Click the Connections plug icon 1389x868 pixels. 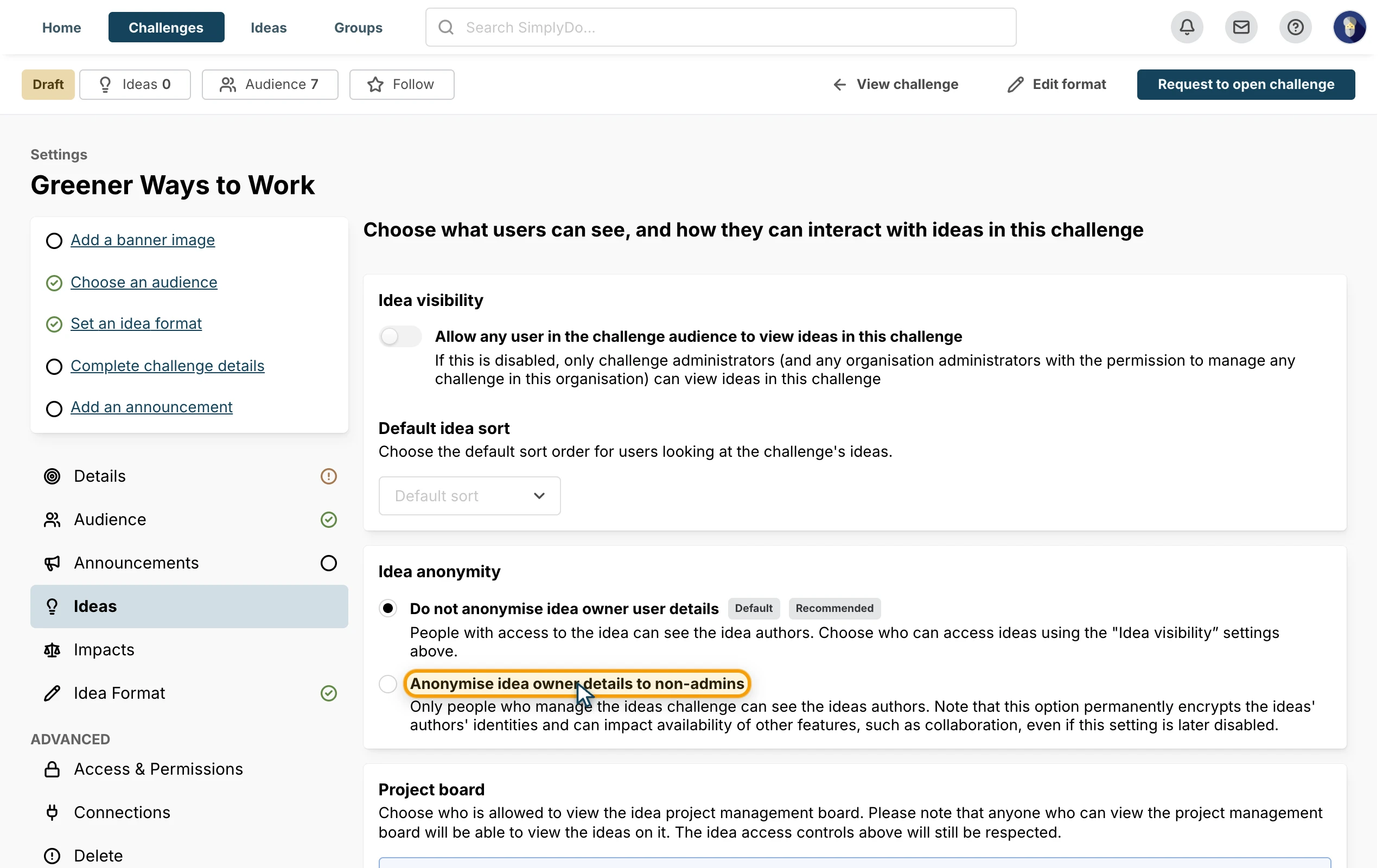click(52, 812)
